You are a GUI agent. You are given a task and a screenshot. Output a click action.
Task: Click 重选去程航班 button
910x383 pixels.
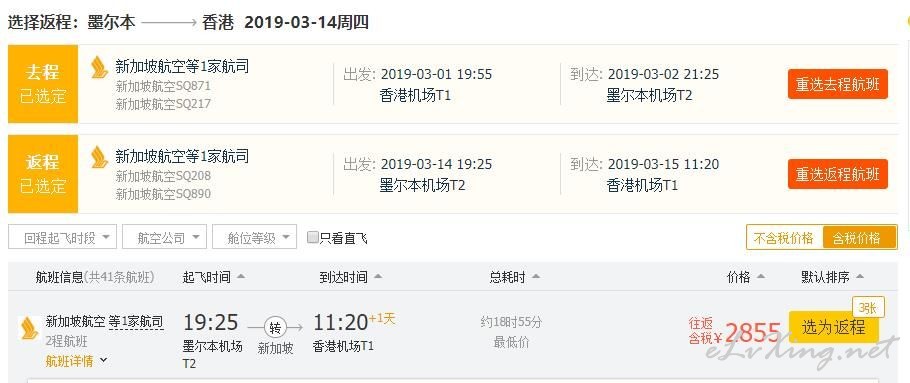(837, 84)
